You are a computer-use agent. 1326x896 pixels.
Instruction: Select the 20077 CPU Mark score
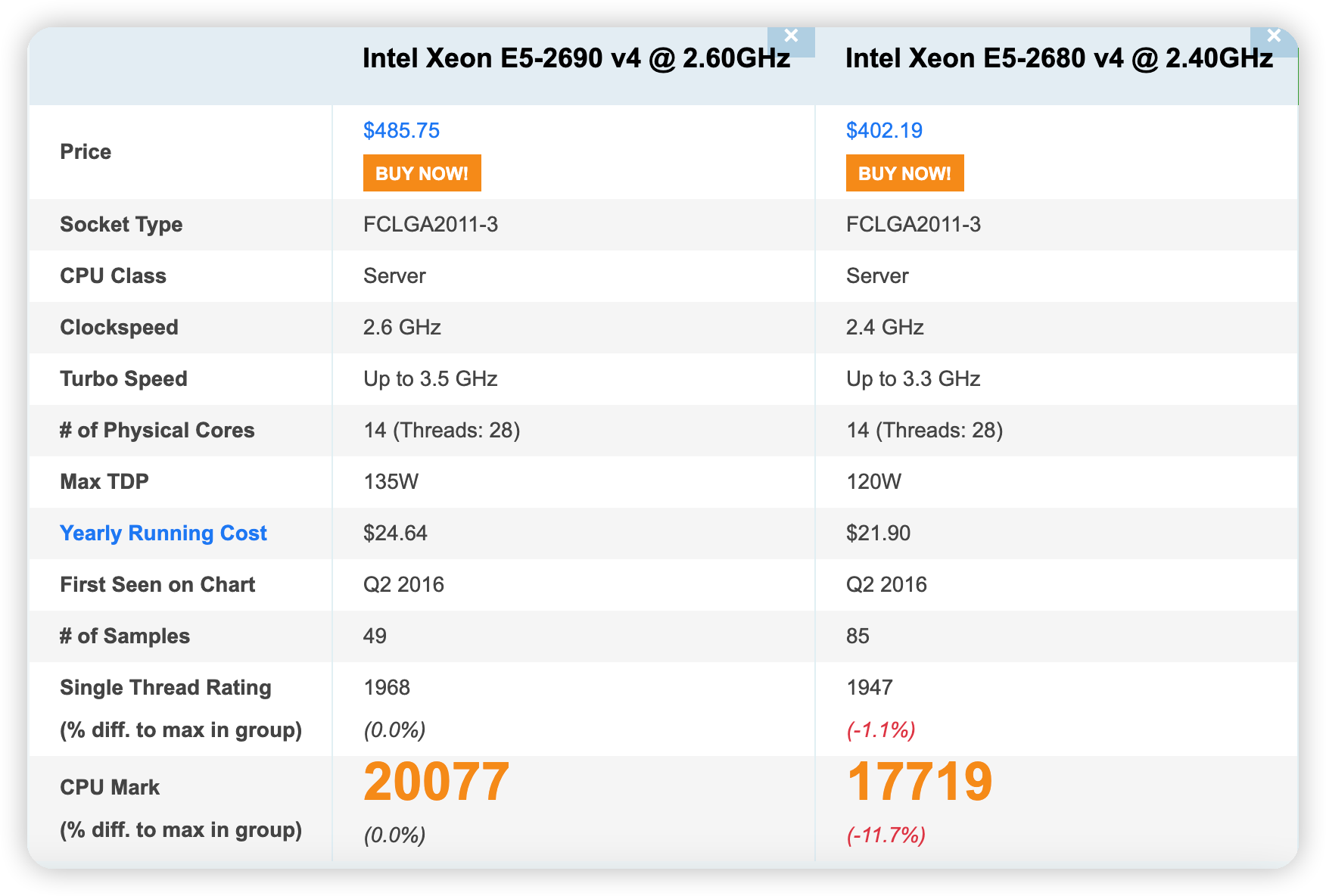436,782
